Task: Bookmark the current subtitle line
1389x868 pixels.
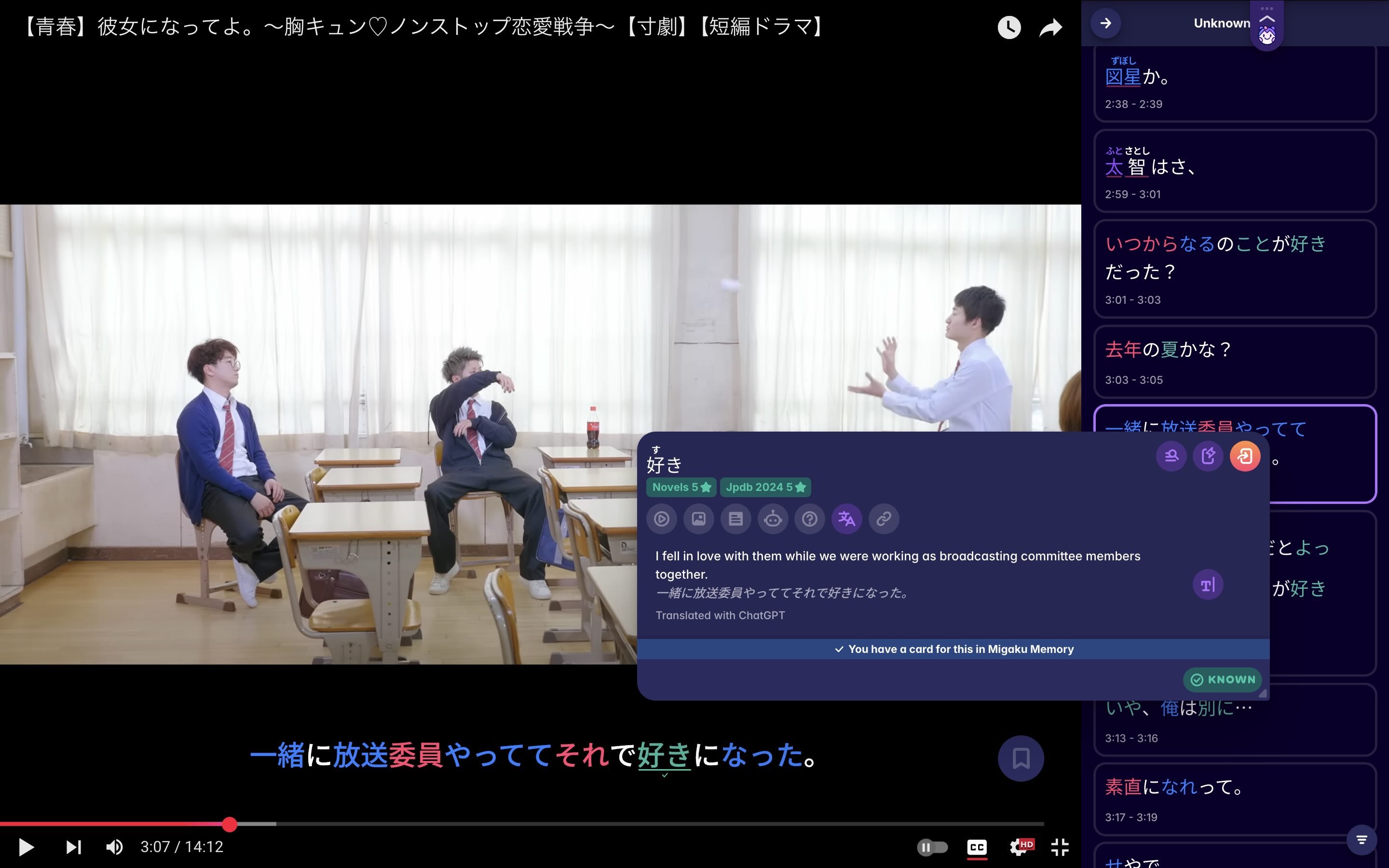Action: click(x=1021, y=759)
